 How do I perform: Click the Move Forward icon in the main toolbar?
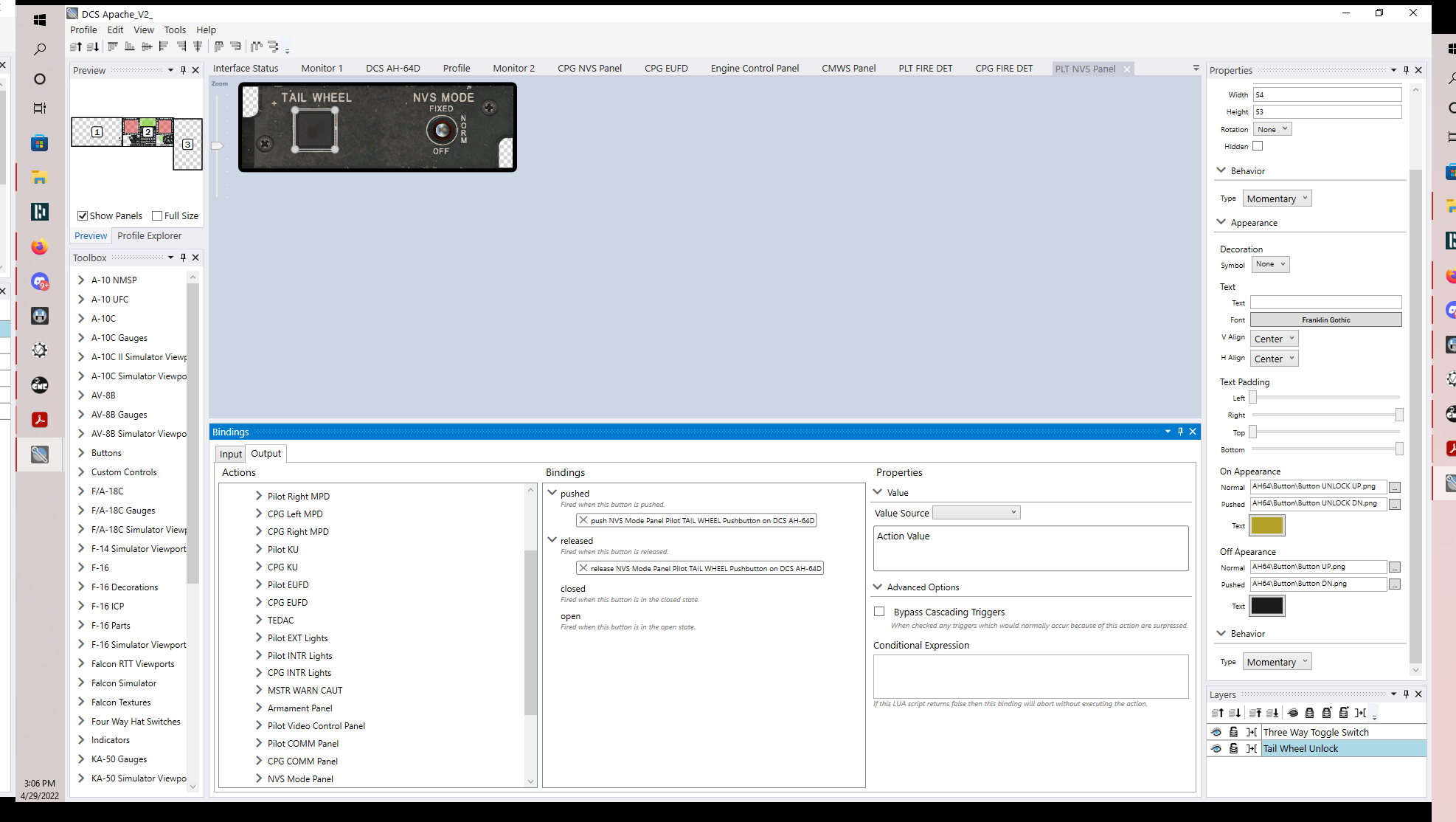[x=75, y=46]
